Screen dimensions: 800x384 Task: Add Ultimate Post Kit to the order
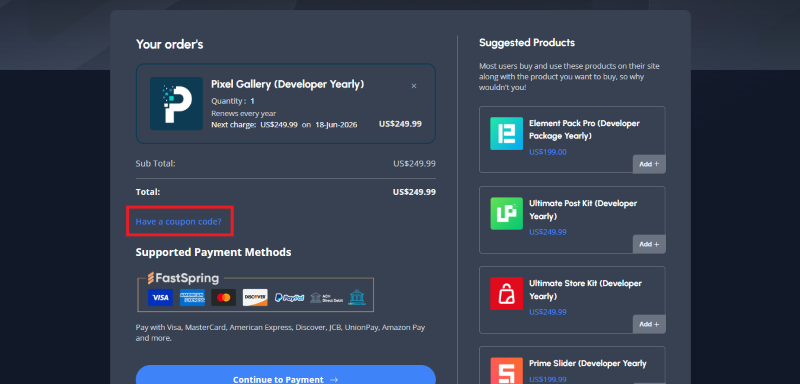(649, 244)
